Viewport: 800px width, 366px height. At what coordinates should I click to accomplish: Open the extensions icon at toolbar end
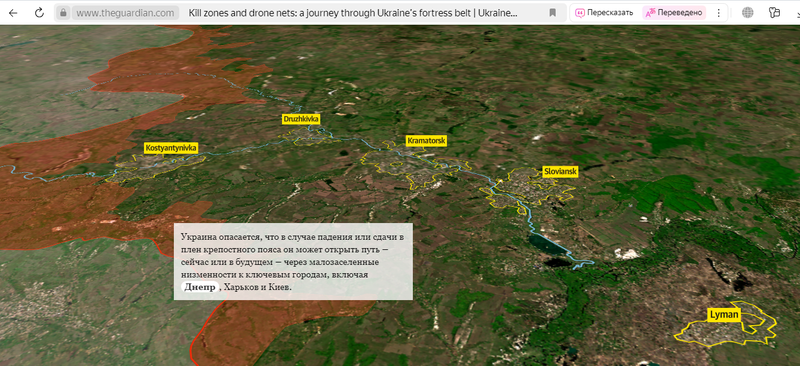pos(774,13)
